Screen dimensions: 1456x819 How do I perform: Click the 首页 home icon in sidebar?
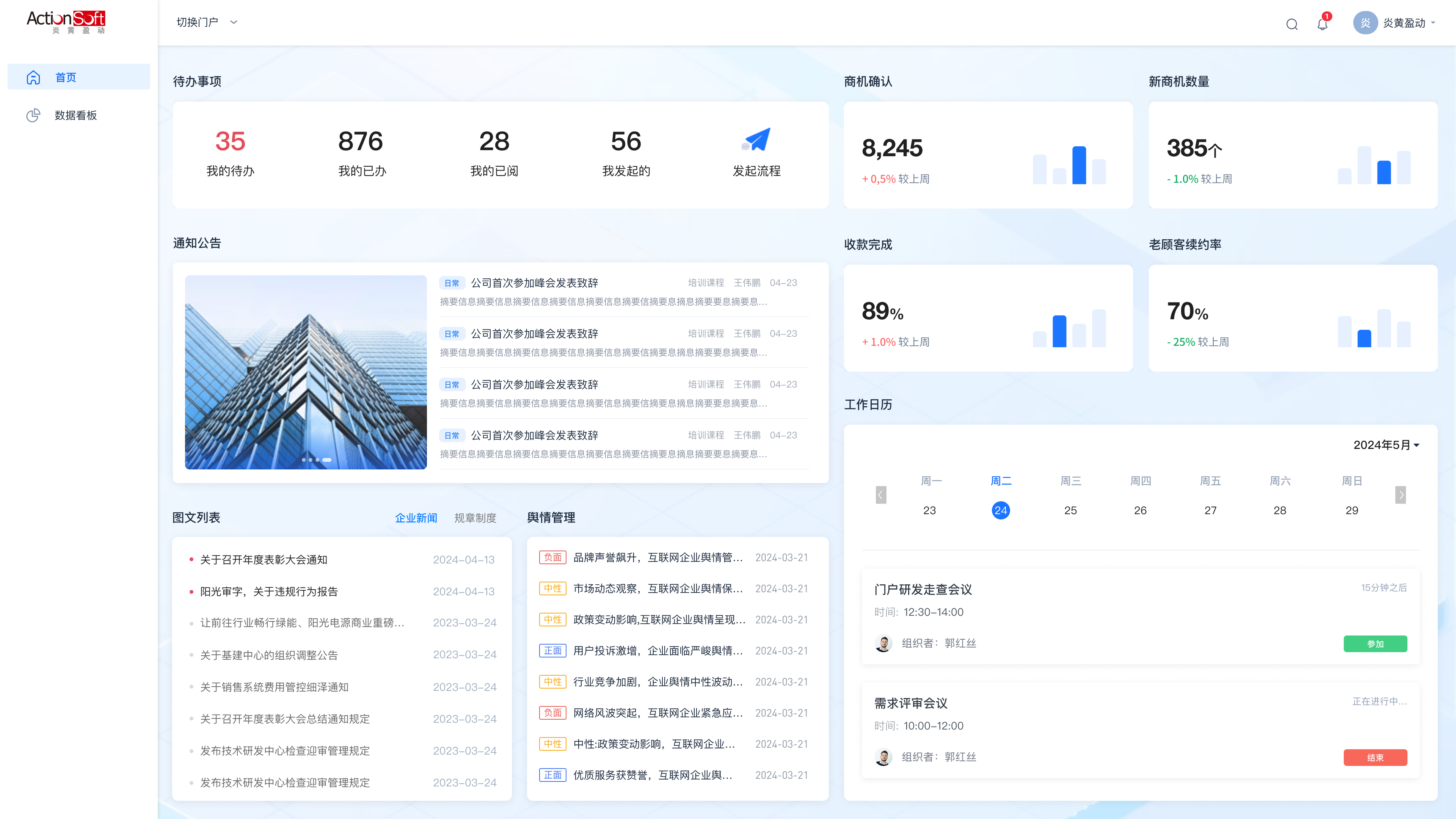coord(33,77)
